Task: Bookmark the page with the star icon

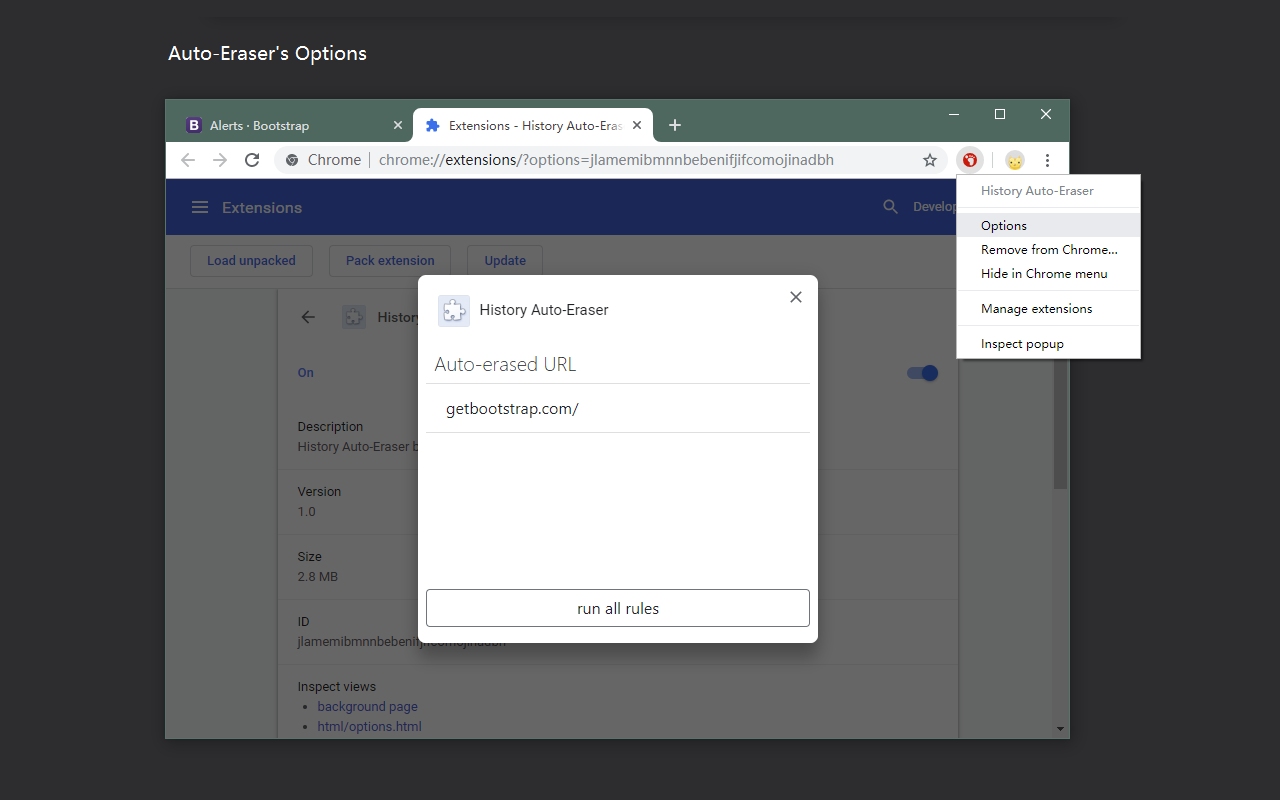Action: point(930,160)
